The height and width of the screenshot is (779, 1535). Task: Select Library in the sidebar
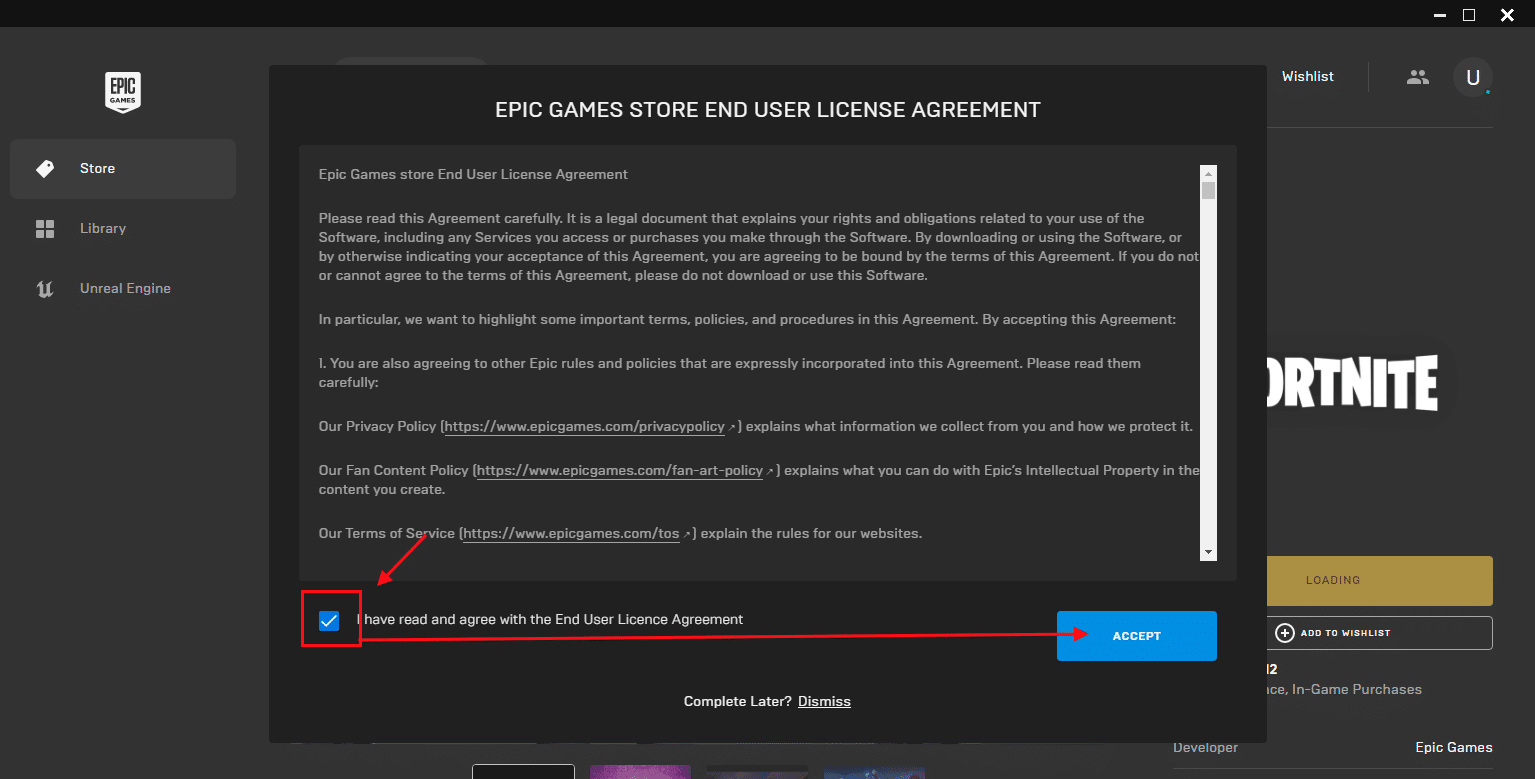(x=123, y=229)
